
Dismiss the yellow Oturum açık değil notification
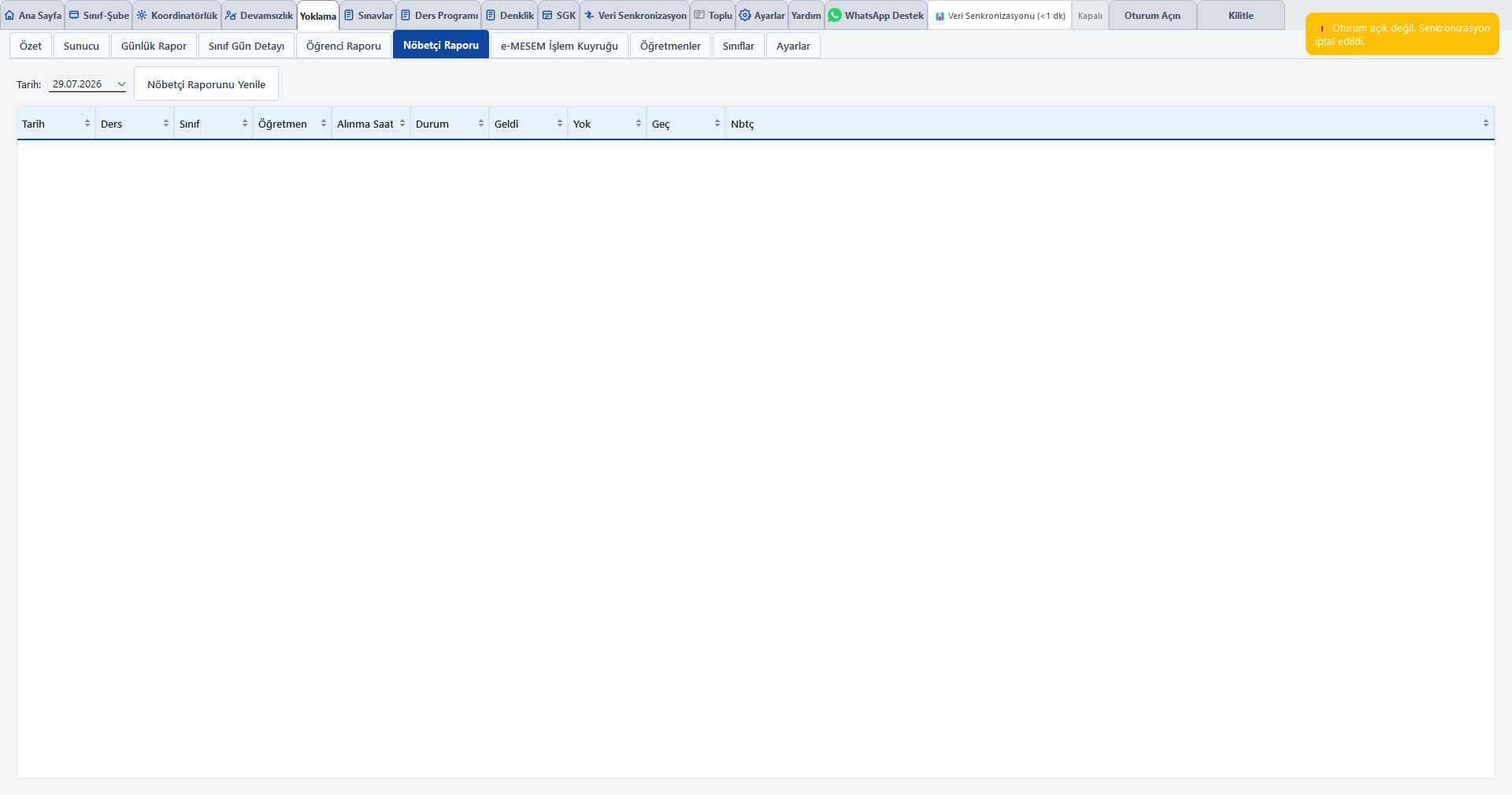click(x=1402, y=34)
